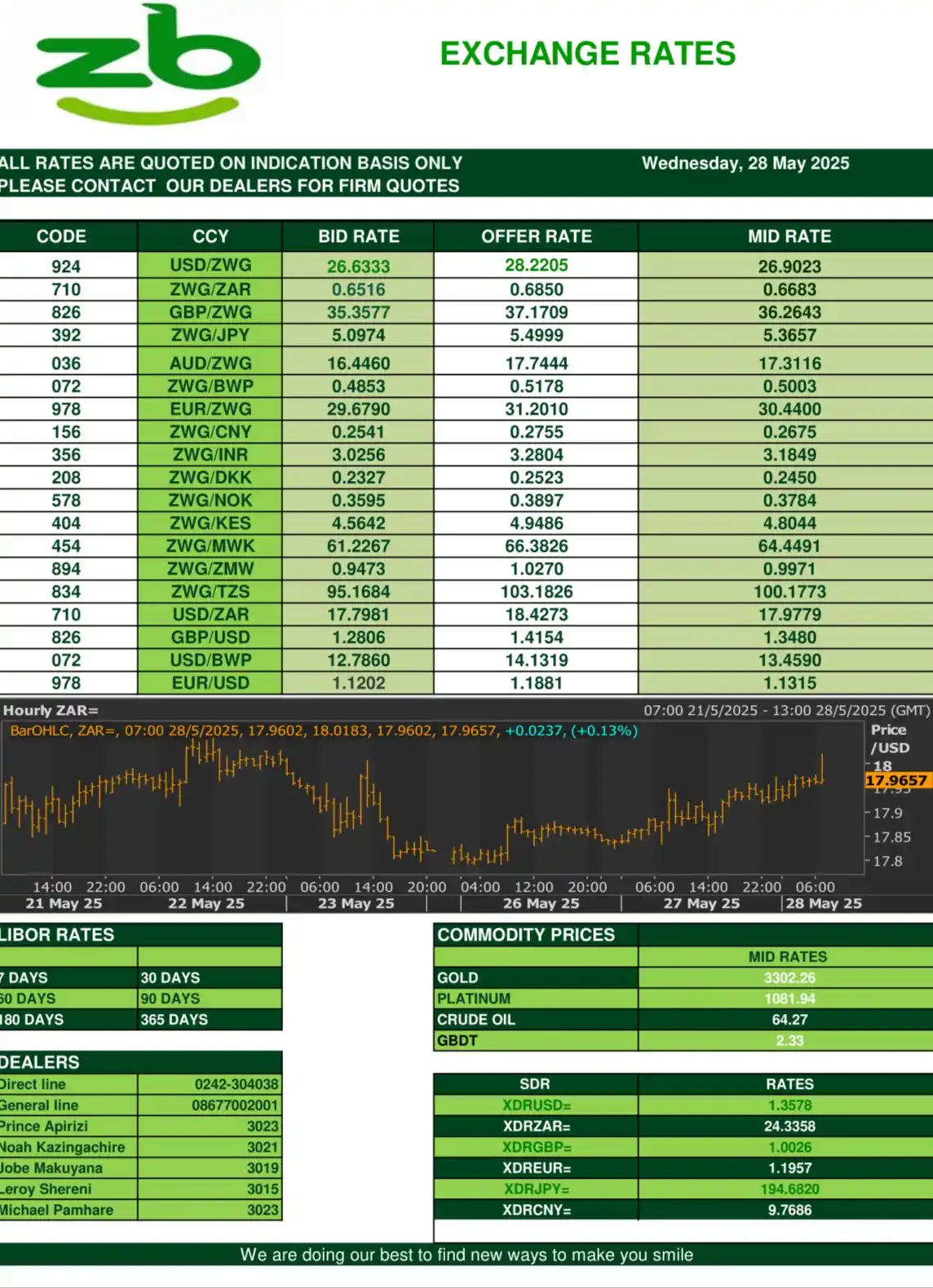Click the PLATINUM commodity row label
Viewport: 933px width, 1288px height.
[x=536, y=998]
